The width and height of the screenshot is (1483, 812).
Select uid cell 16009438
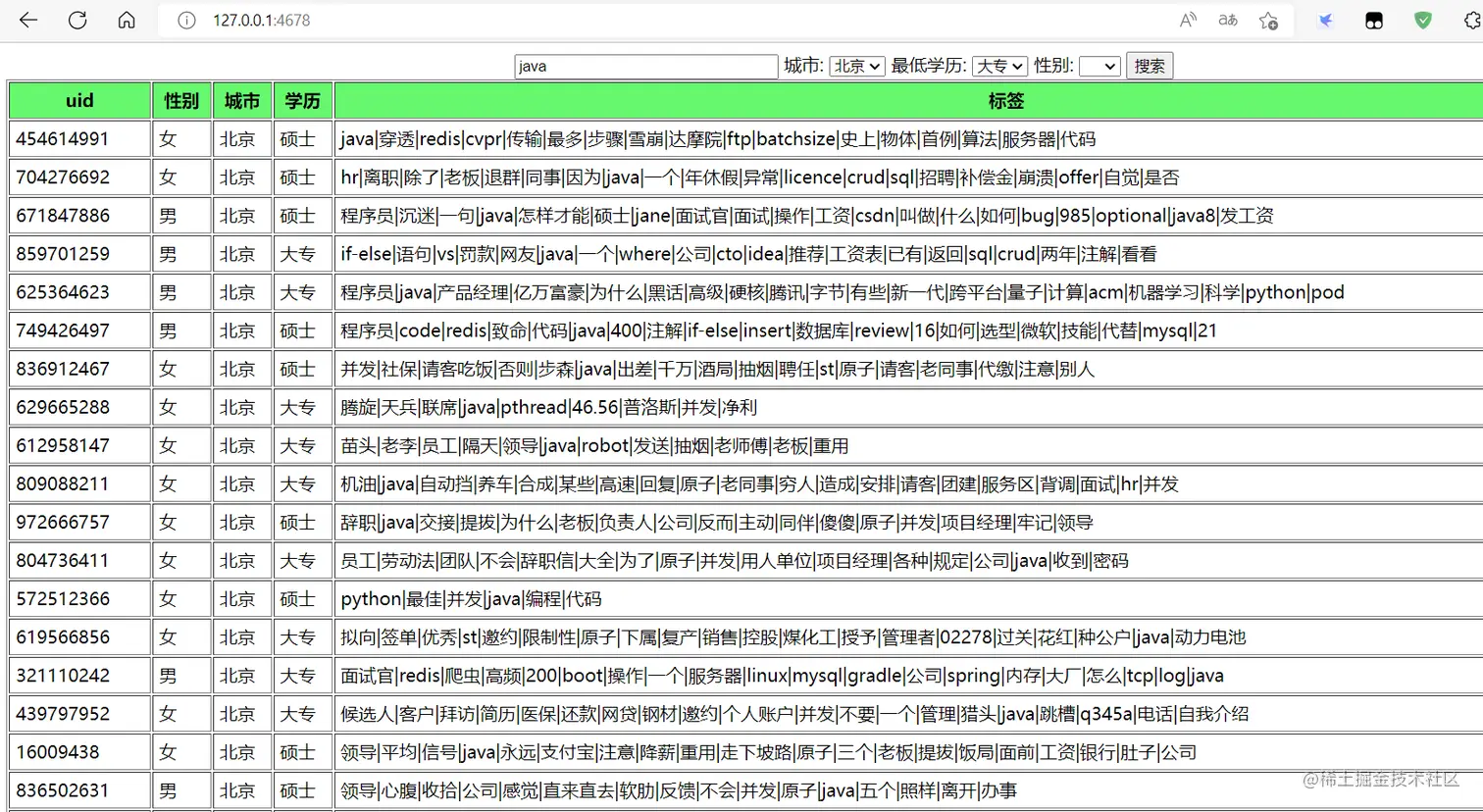pyautogui.click(x=79, y=751)
